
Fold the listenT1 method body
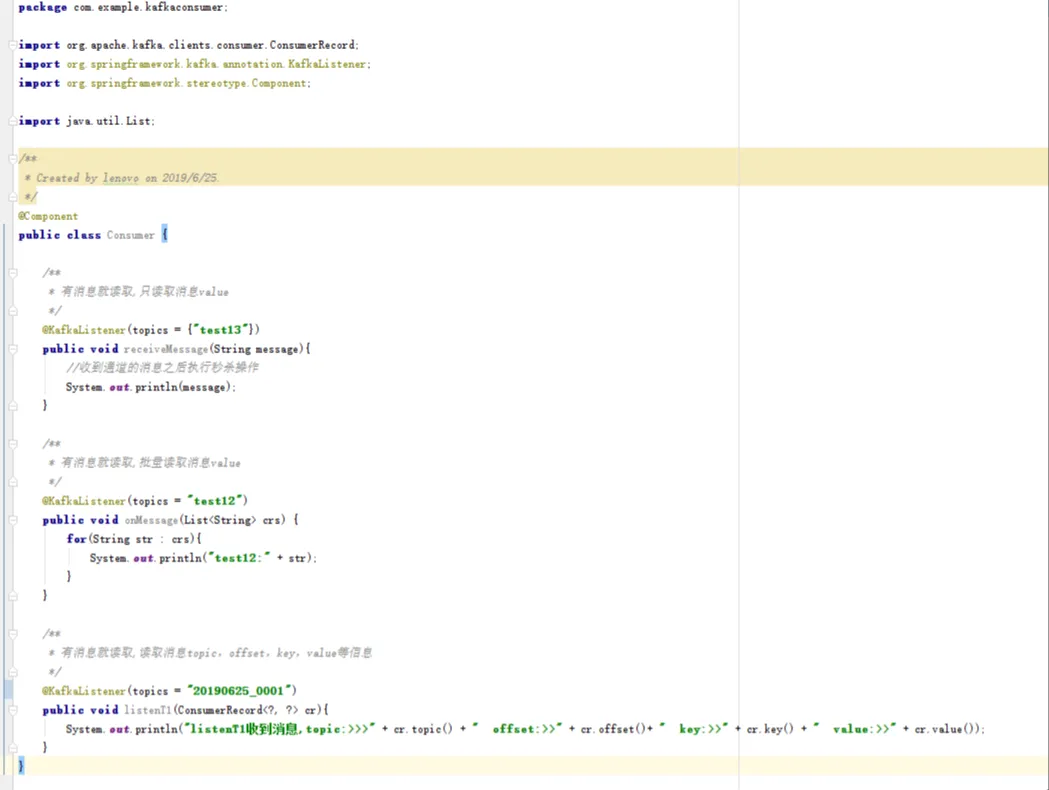13,710
